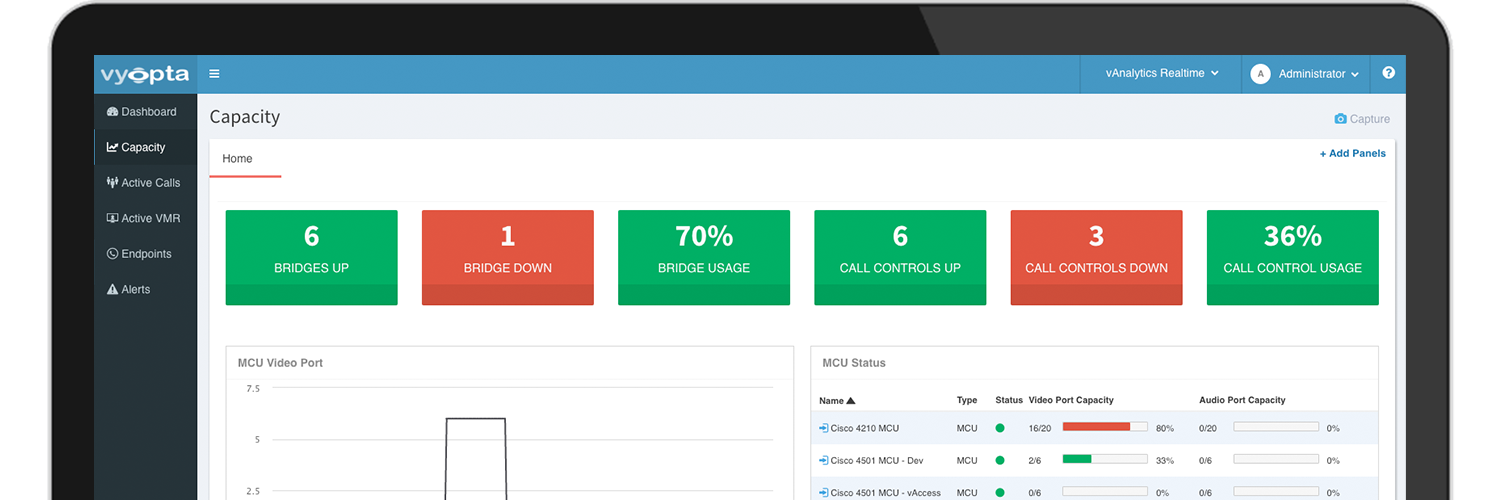
Task: Click the 2/6 video port value
Action: [x=1036, y=461]
